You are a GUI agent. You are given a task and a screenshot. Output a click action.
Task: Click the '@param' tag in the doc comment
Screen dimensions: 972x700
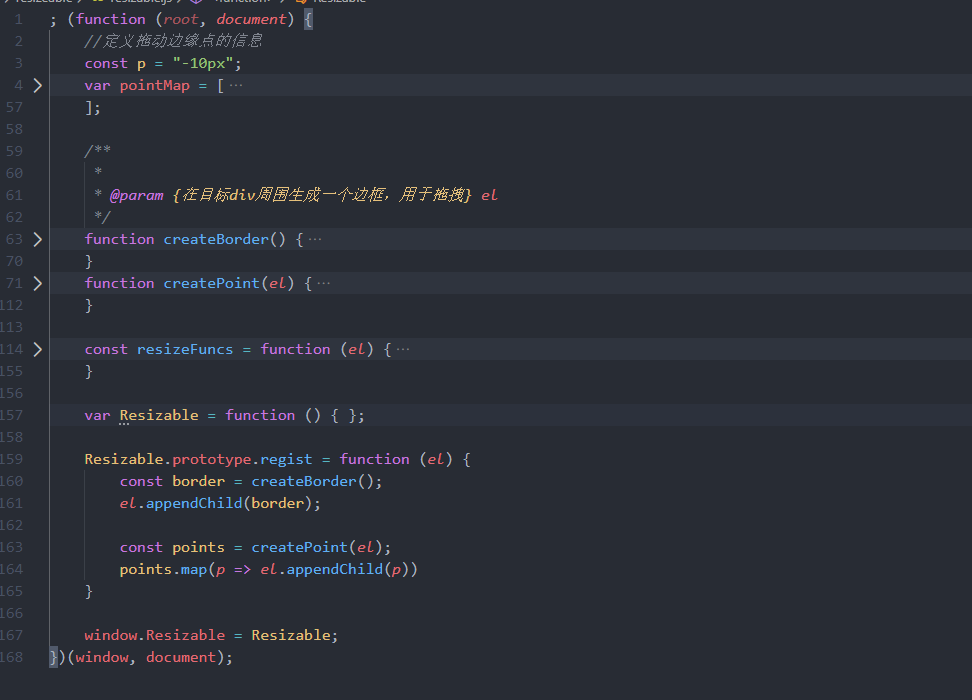point(136,195)
